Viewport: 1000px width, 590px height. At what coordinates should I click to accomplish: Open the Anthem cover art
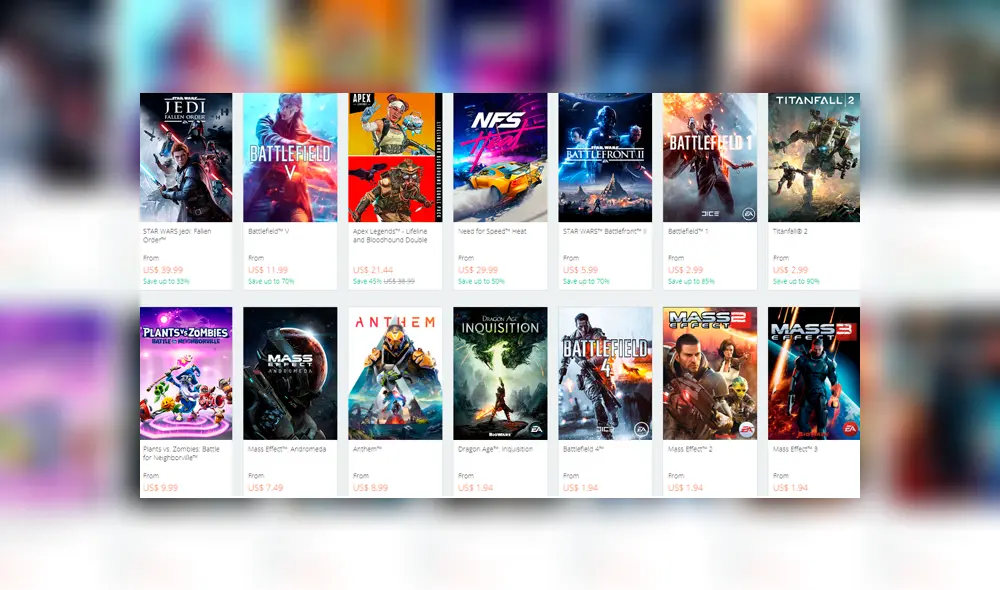click(x=395, y=373)
